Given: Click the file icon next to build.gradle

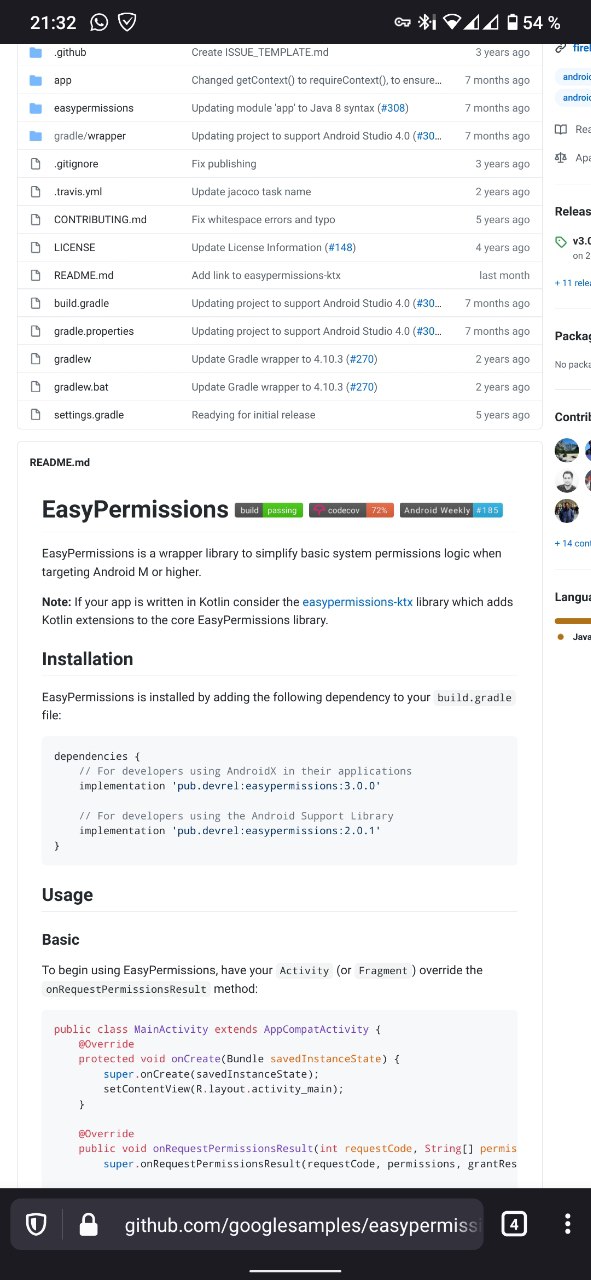Looking at the screenshot, I should (x=36, y=303).
